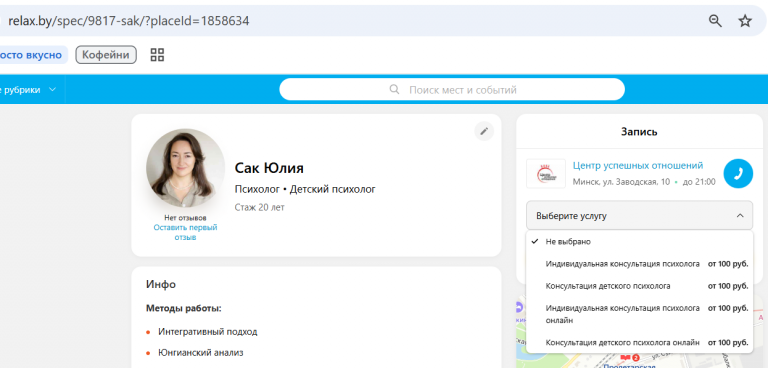Click the Минск, ул. Заводская, 10 address

(x=621, y=182)
